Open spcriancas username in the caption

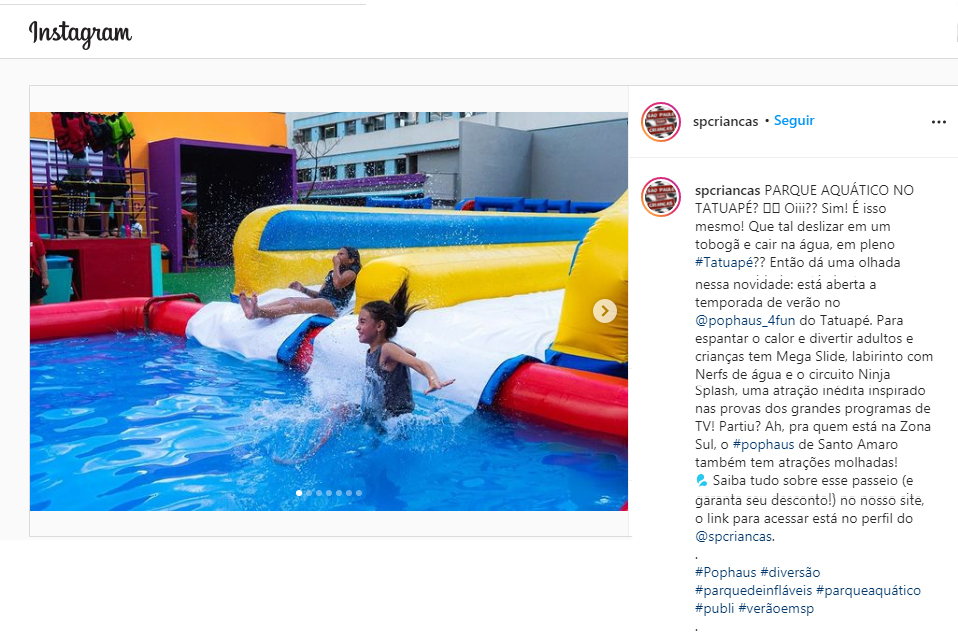727,191
